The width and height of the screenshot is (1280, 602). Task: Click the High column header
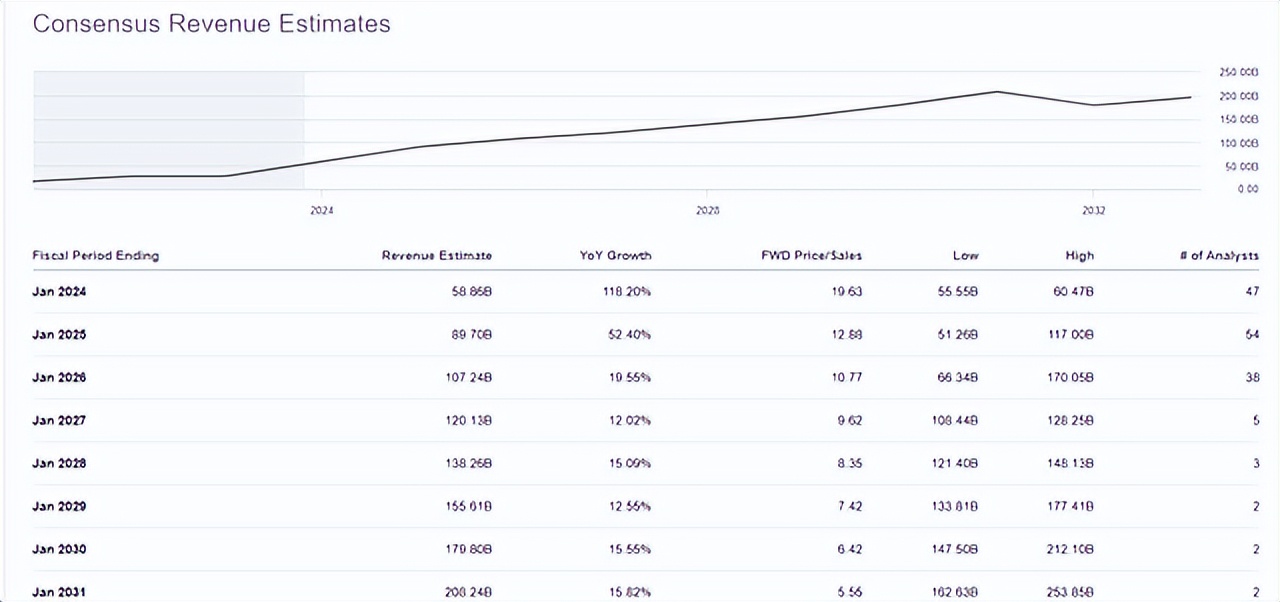tap(1080, 255)
